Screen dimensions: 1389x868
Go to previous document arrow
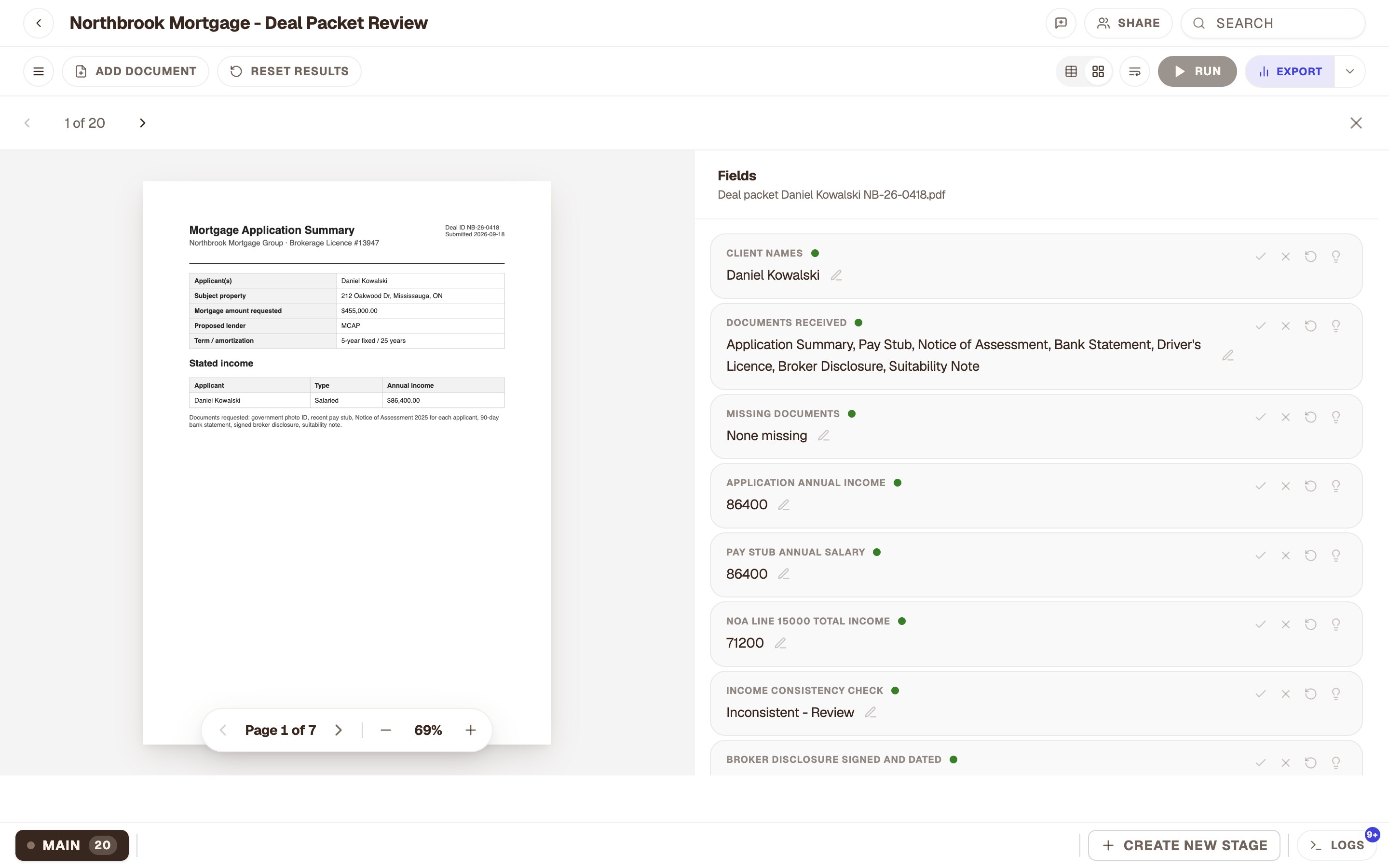click(x=27, y=123)
